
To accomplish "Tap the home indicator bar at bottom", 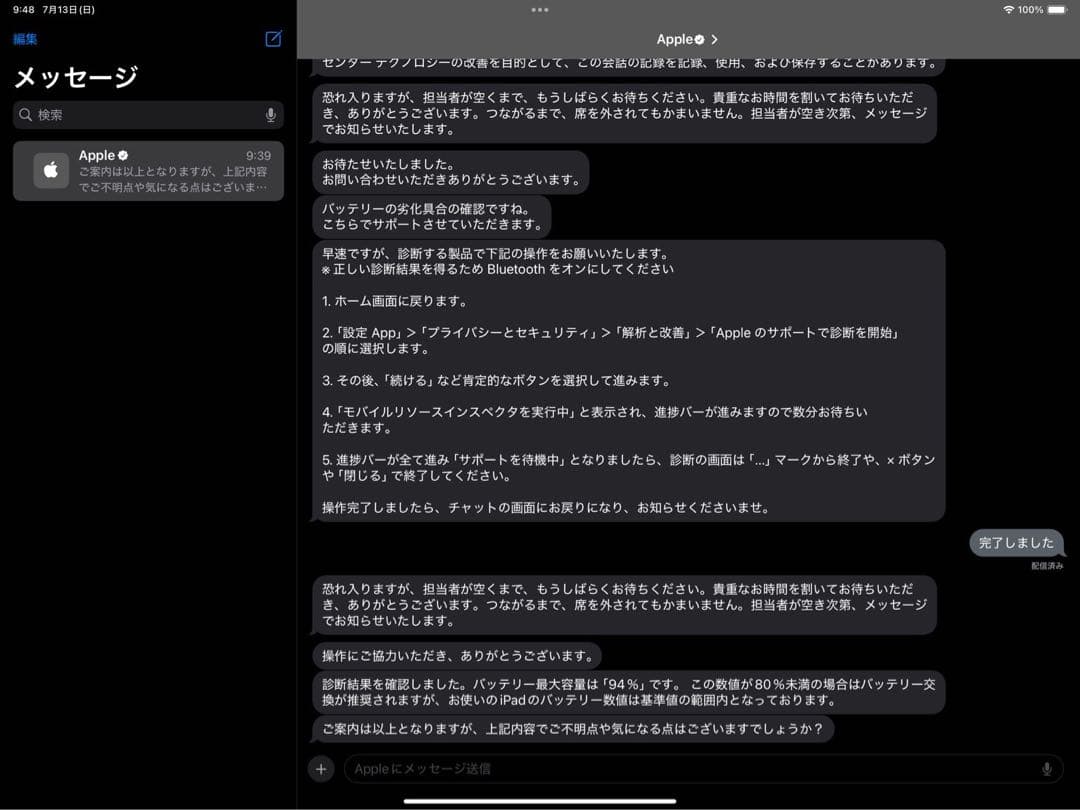I will [540, 800].
